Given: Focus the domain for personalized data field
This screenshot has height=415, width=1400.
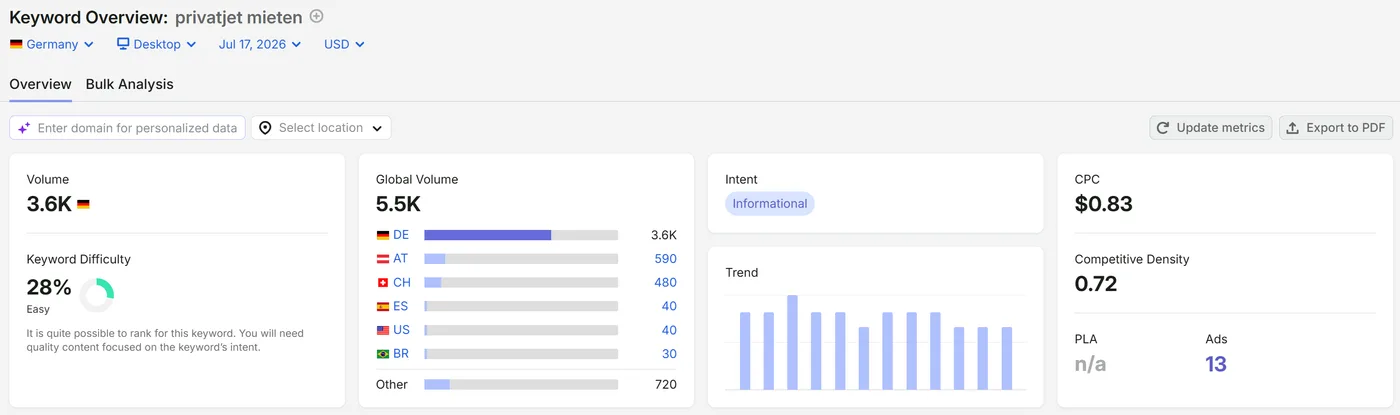Looking at the screenshot, I should [127, 128].
